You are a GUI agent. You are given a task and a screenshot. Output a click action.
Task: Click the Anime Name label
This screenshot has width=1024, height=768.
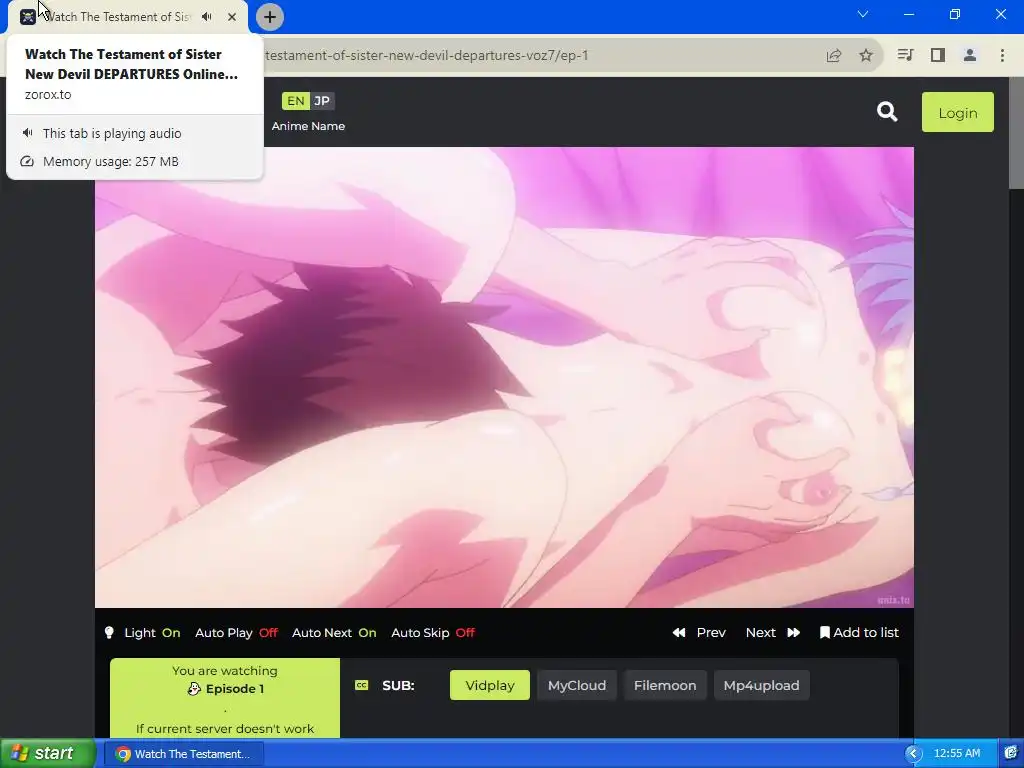pos(308,126)
